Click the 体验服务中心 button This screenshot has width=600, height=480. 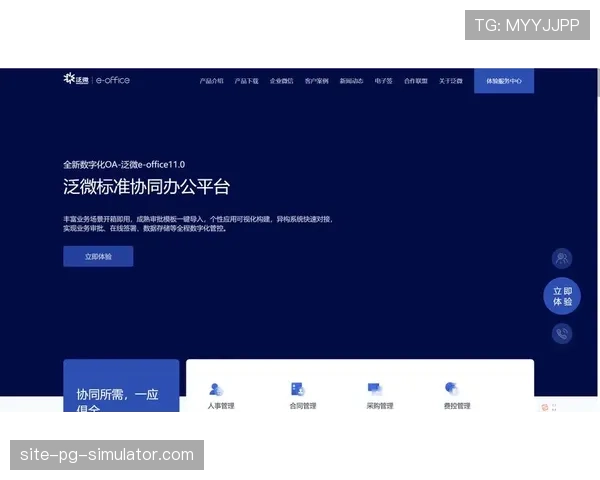point(504,81)
